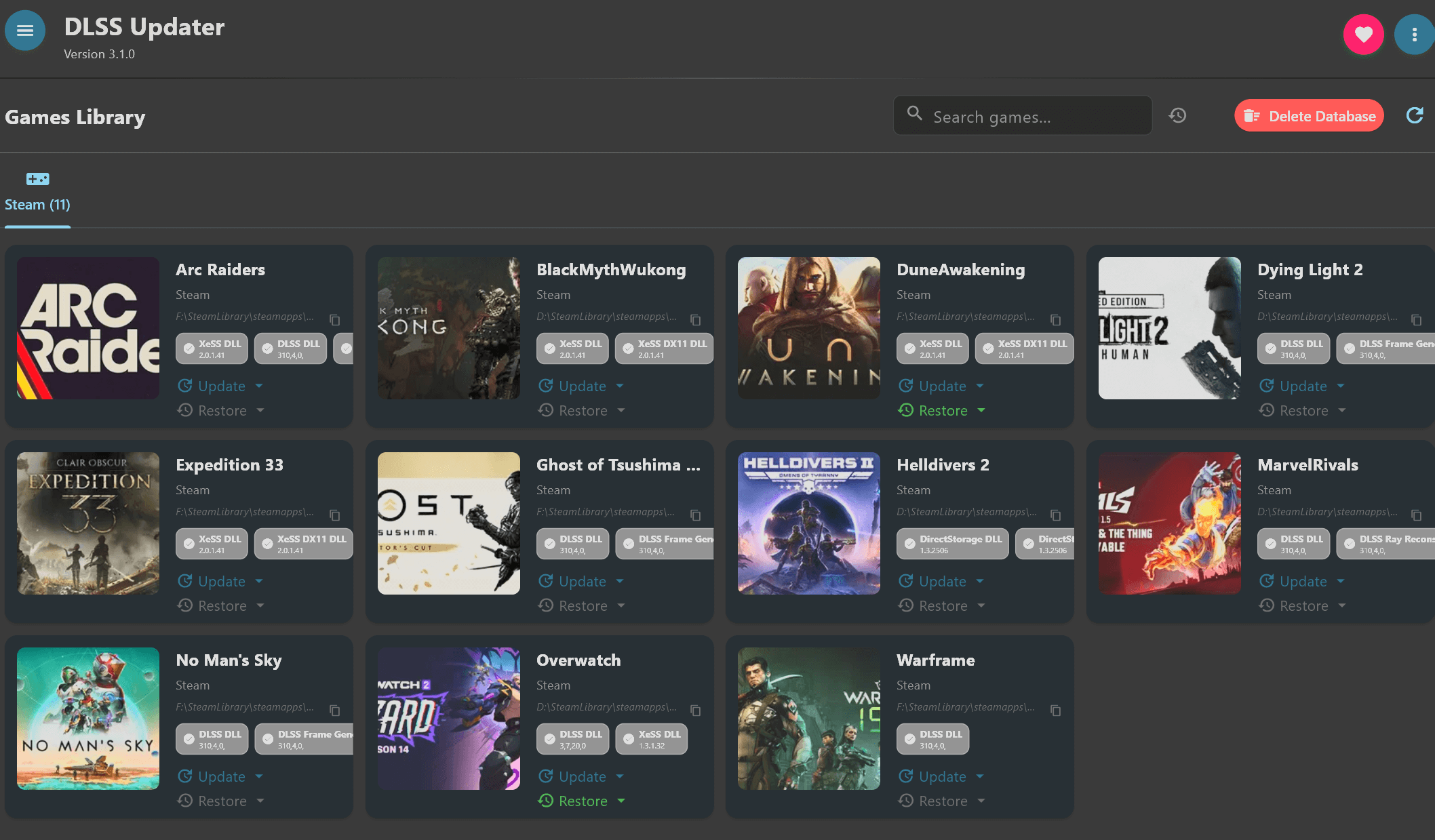Click the Delete Database button

(x=1309, y=116)
